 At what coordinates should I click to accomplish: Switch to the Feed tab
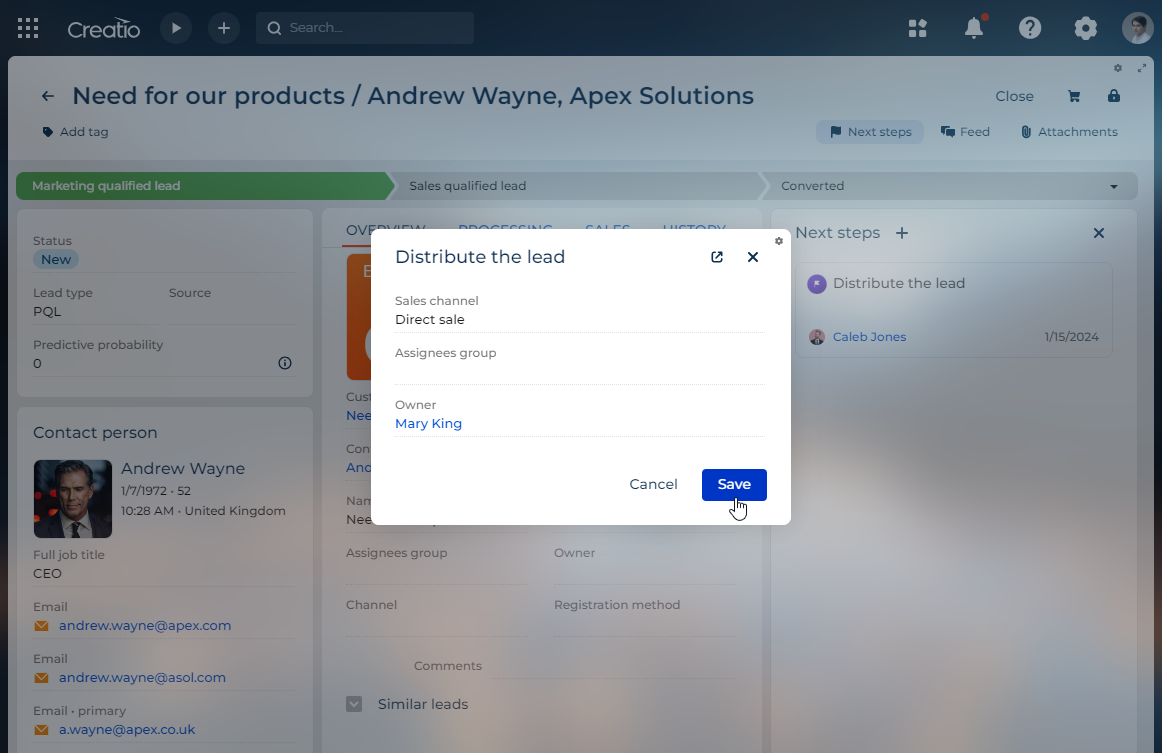point(965,132)
